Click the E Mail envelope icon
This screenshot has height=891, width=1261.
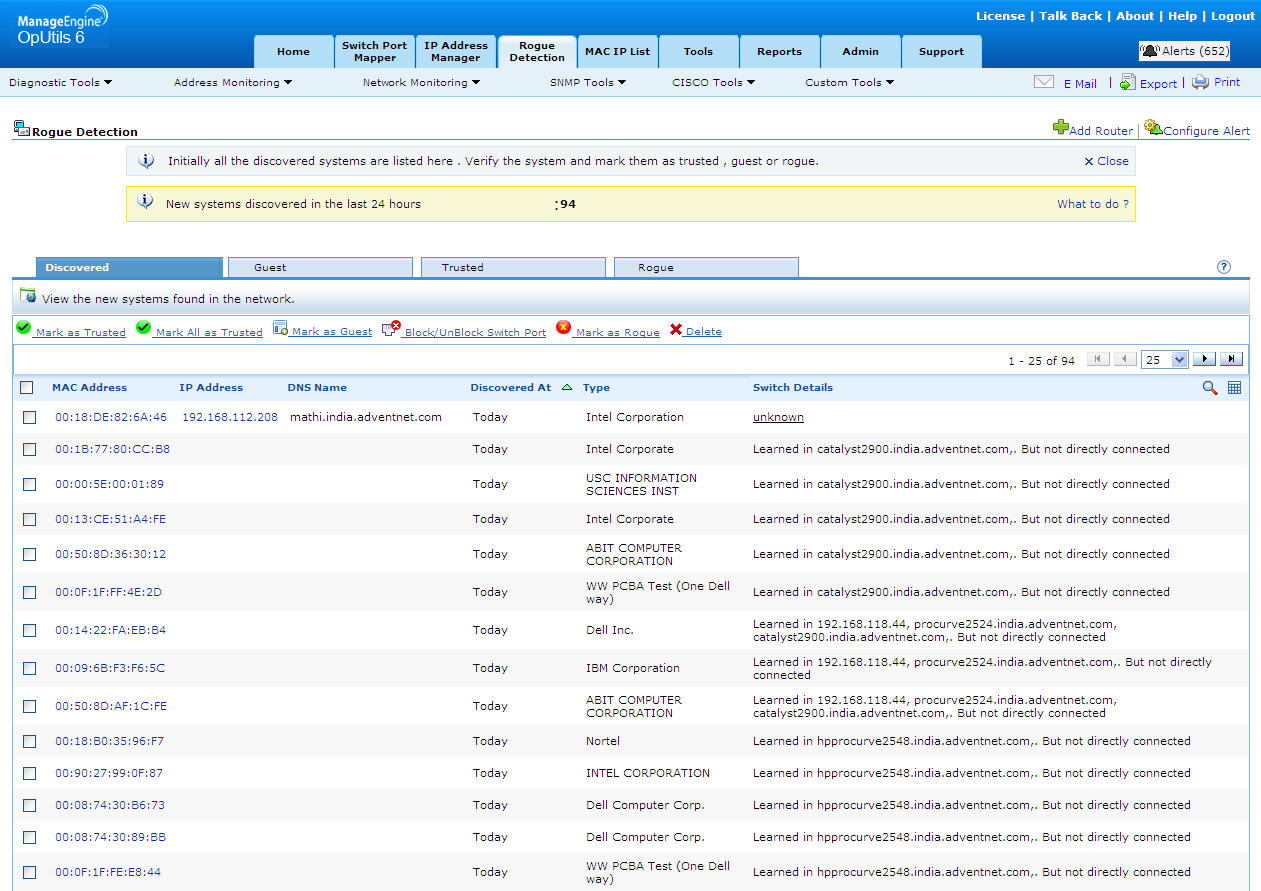click(x=1044, y=83)
